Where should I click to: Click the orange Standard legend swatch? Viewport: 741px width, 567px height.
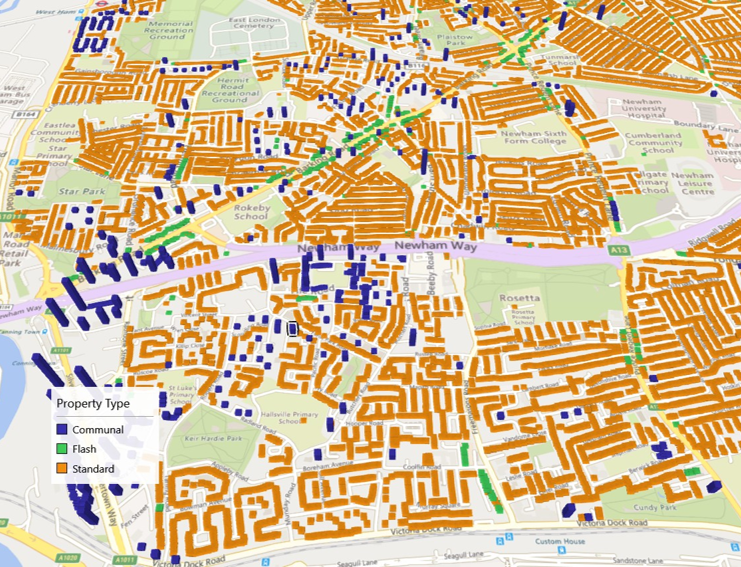point(62,469)
